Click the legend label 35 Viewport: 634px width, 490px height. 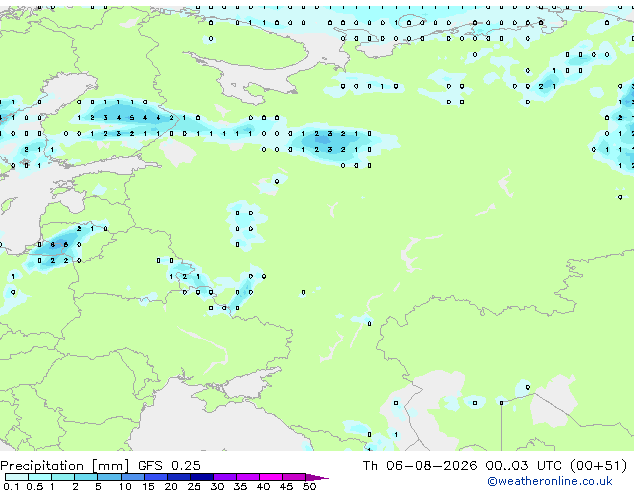pos(240,486)
